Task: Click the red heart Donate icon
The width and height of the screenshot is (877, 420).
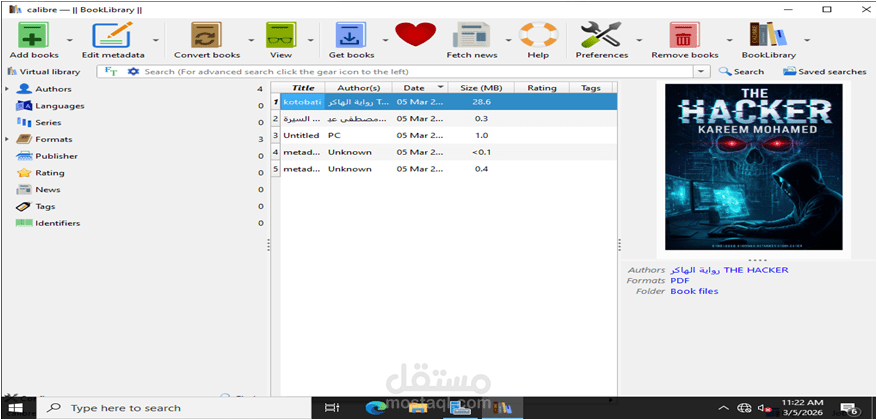Action: tap(416, 35)
